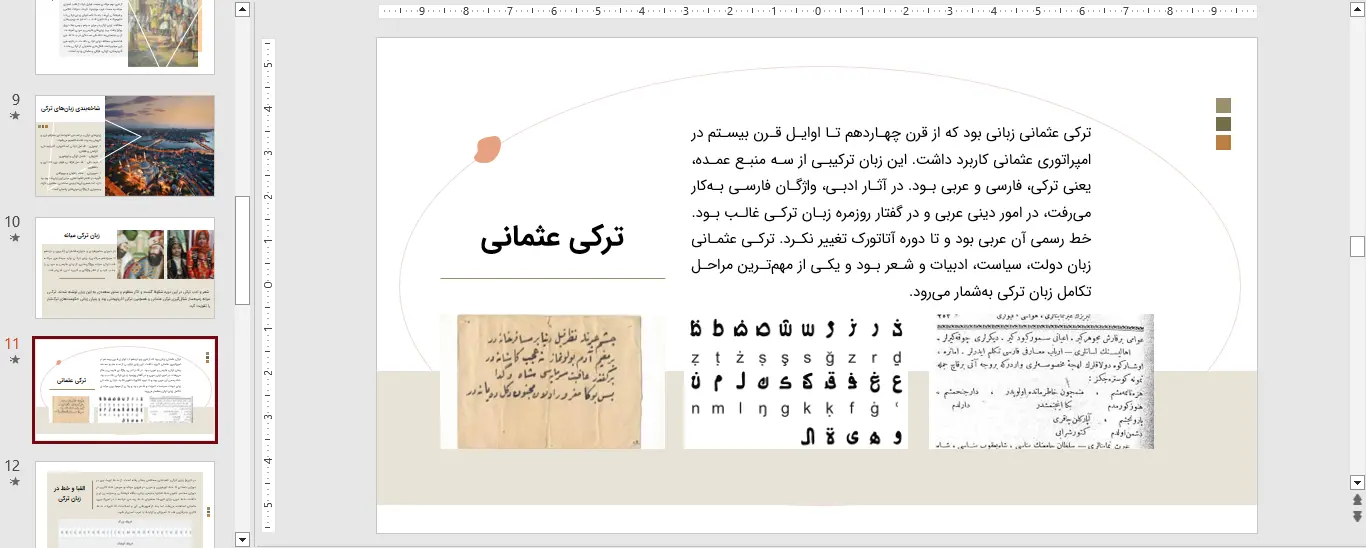Click the thumbnail pane scrollbar thumb
The height and width of the screenshot is (548, 1366).
[242, 250]
